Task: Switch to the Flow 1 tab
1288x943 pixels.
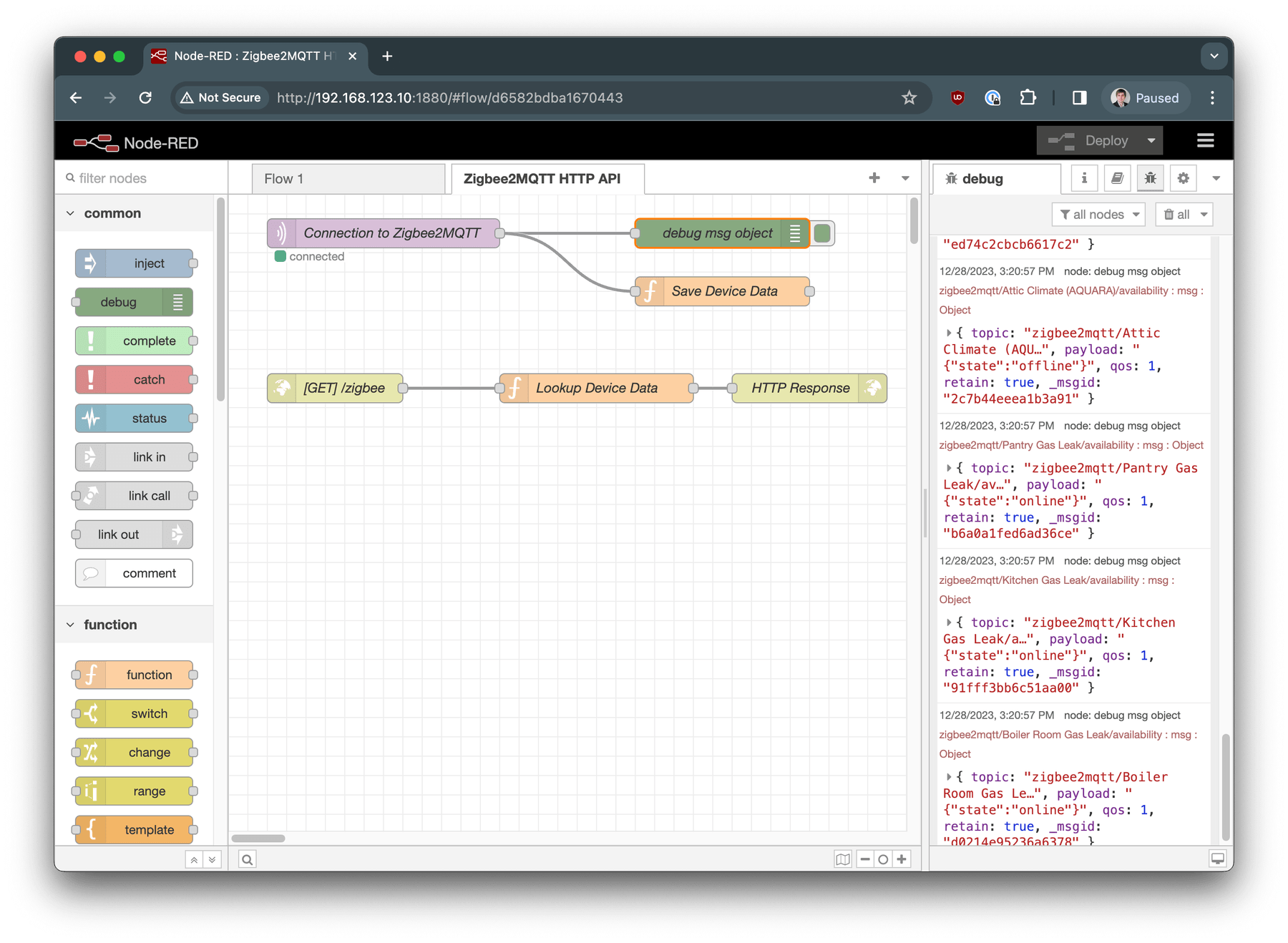Action: pos(283,178)
